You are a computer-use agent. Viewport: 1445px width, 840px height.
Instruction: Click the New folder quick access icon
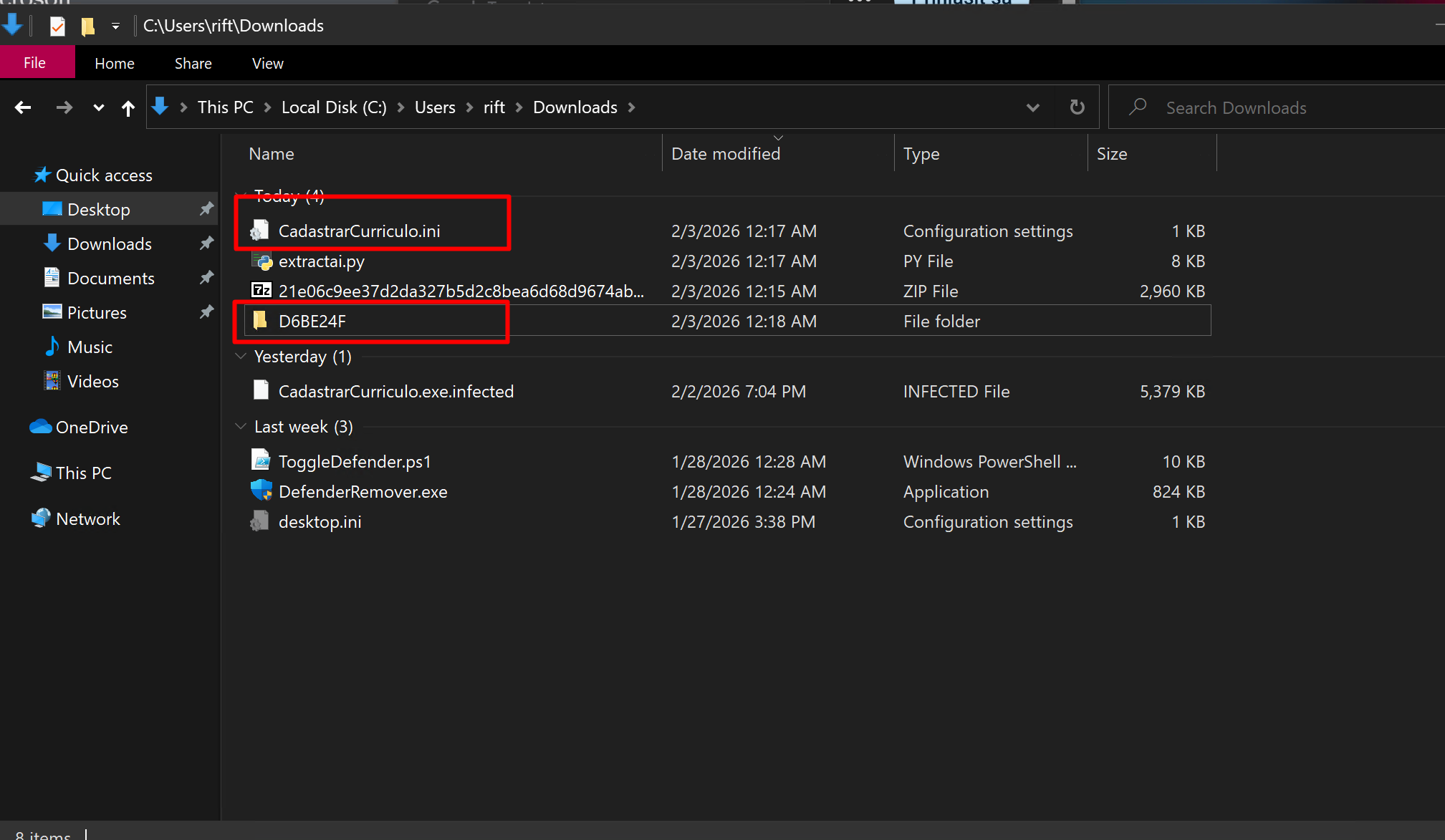click(x=87, y=26)
